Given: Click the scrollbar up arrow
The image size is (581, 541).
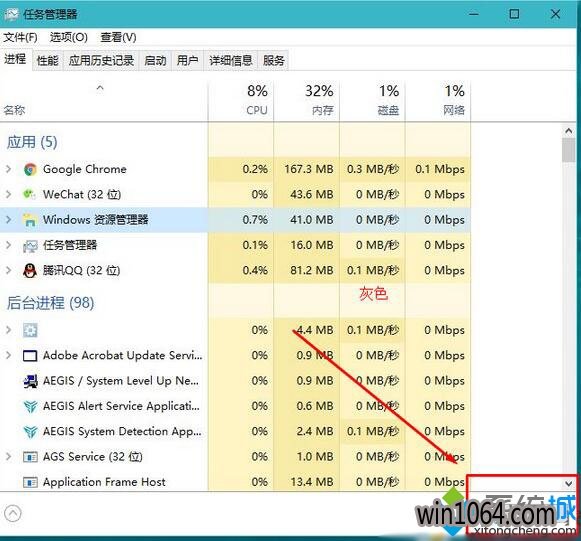Looking at the screenshot, I should tap(568, 131).
